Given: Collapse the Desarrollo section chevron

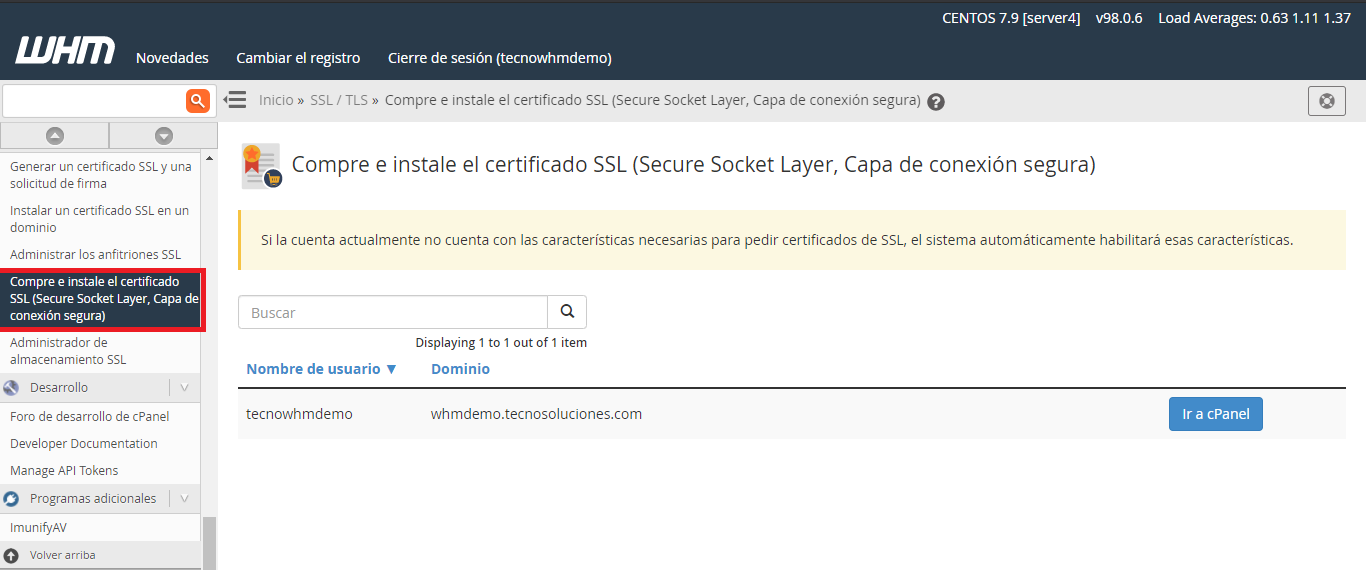Looking at the screenshot, I should [184, 388].
